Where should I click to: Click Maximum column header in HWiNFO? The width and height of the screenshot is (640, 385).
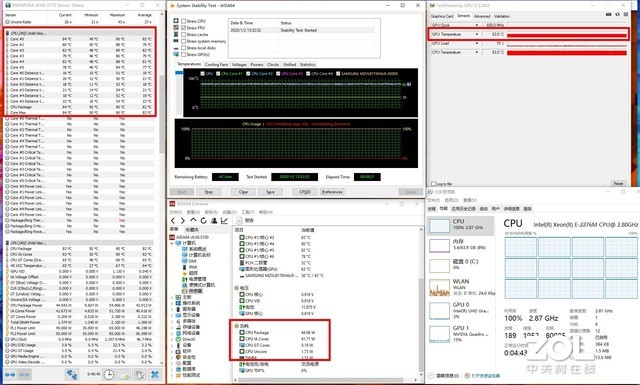pos(117,15)
